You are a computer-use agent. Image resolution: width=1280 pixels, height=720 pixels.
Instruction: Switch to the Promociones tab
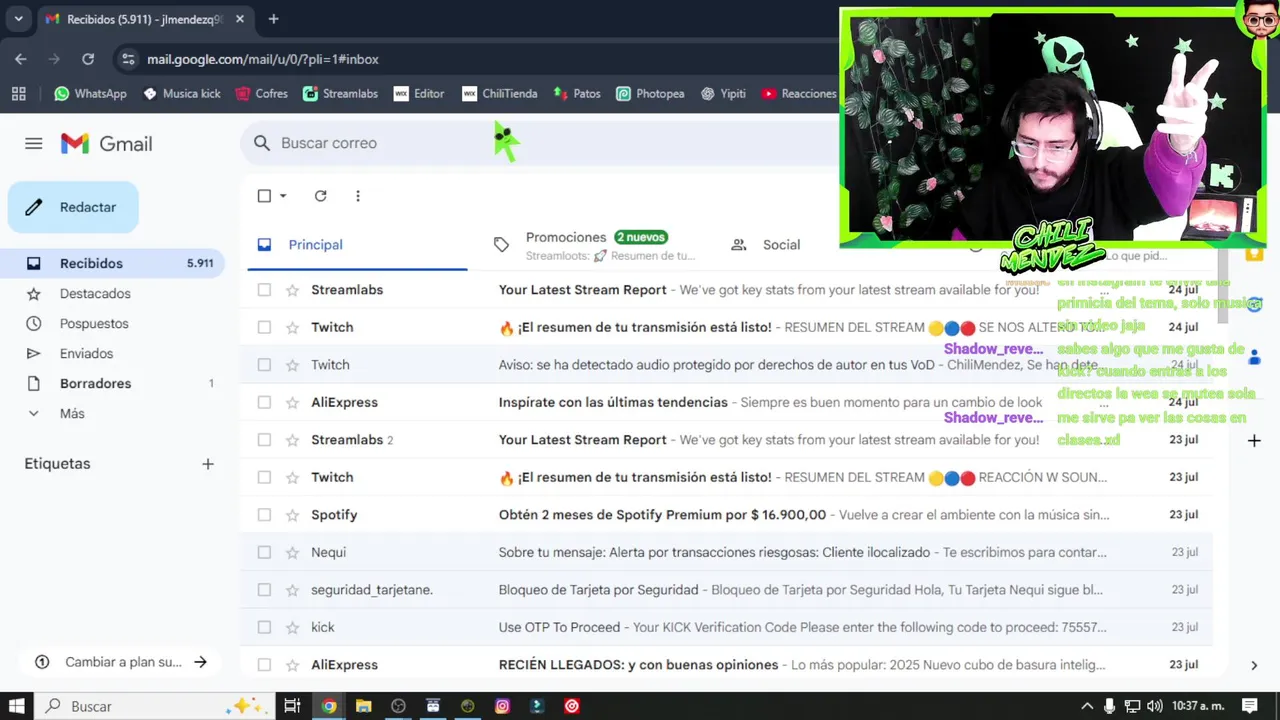pos(594,245)
